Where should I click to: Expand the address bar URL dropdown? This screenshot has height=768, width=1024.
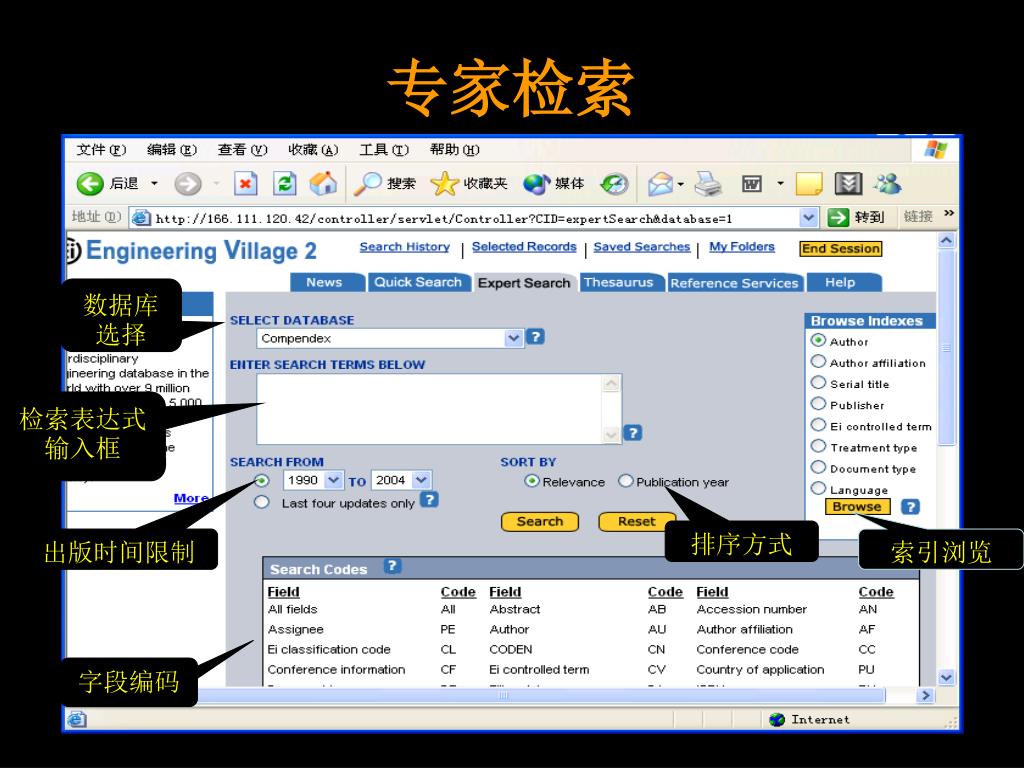(x=808, y=217)
